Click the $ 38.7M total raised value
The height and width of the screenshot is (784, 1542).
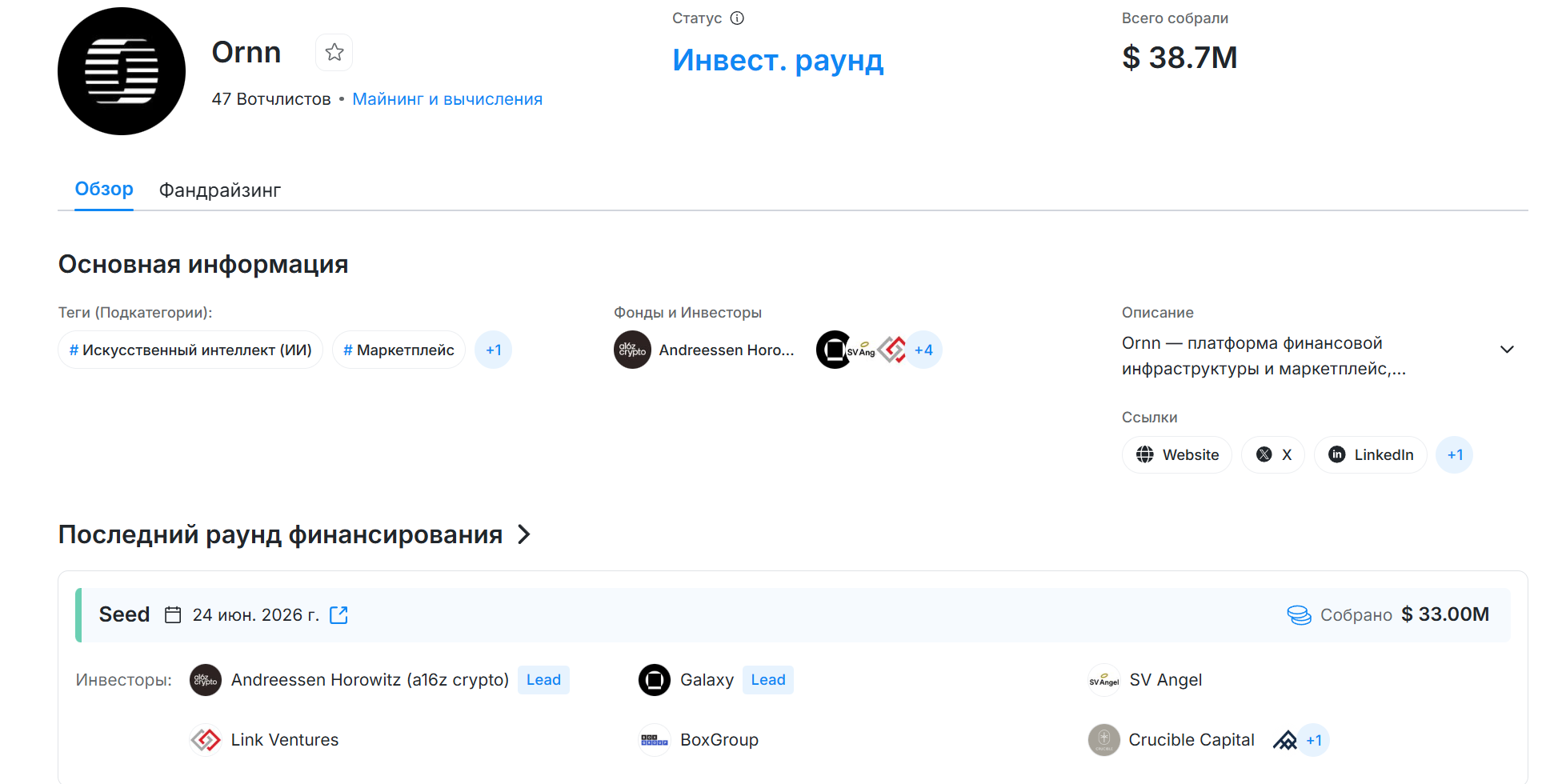click(1180, 58)
